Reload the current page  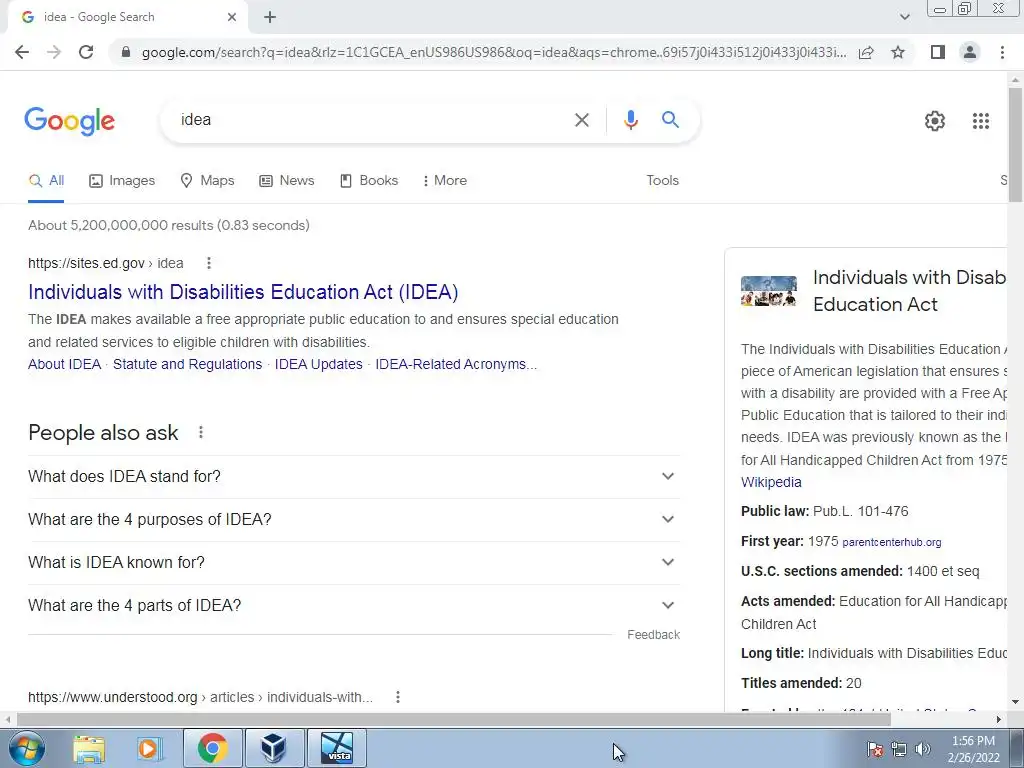pyautogui.click(x=86, y=52)
